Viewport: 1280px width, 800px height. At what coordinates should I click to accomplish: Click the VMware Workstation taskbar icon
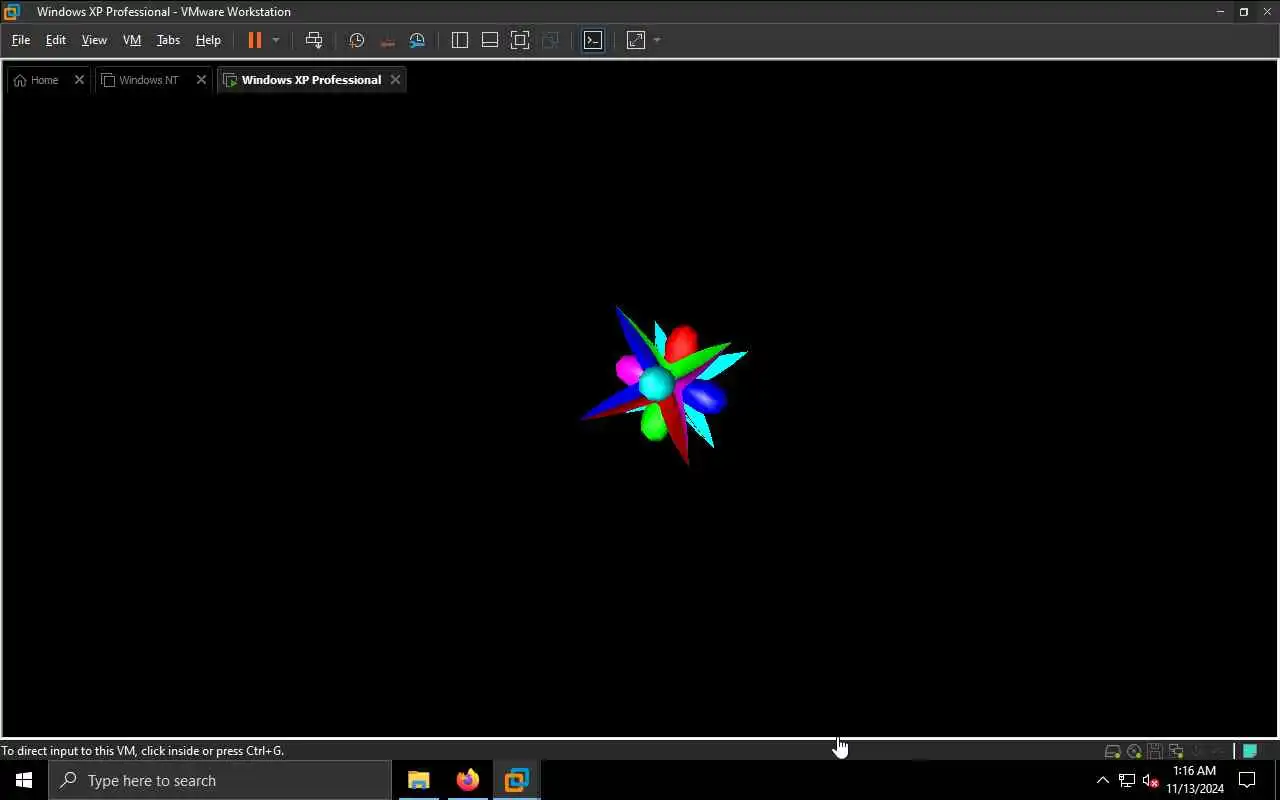point(516,780)
